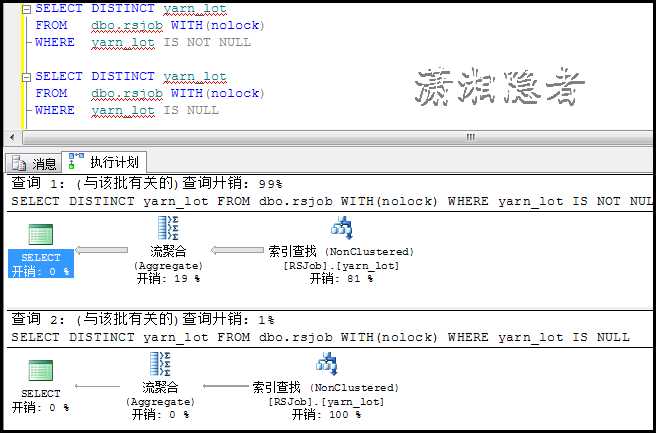The width and height of the screenshot is (656, 433).
Task: Click query 1 流聚合 Aggregate operator icon
Action: click(x=168, y=228)
